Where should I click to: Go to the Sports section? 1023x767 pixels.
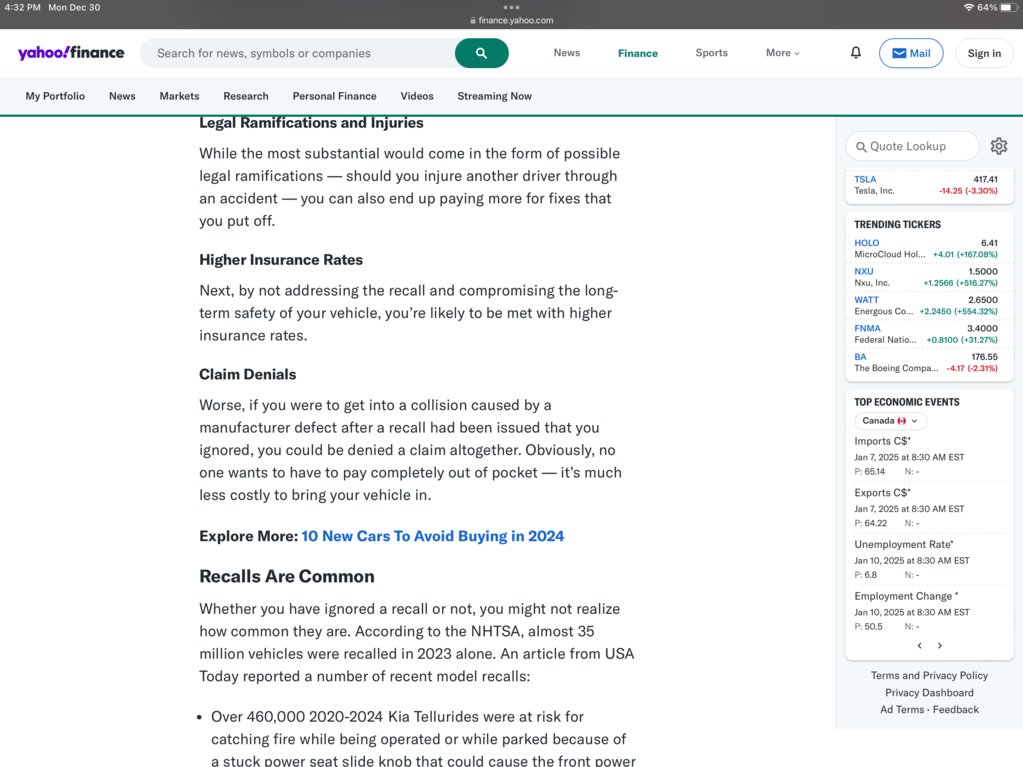pyautogui.click(x=711, y=53)
